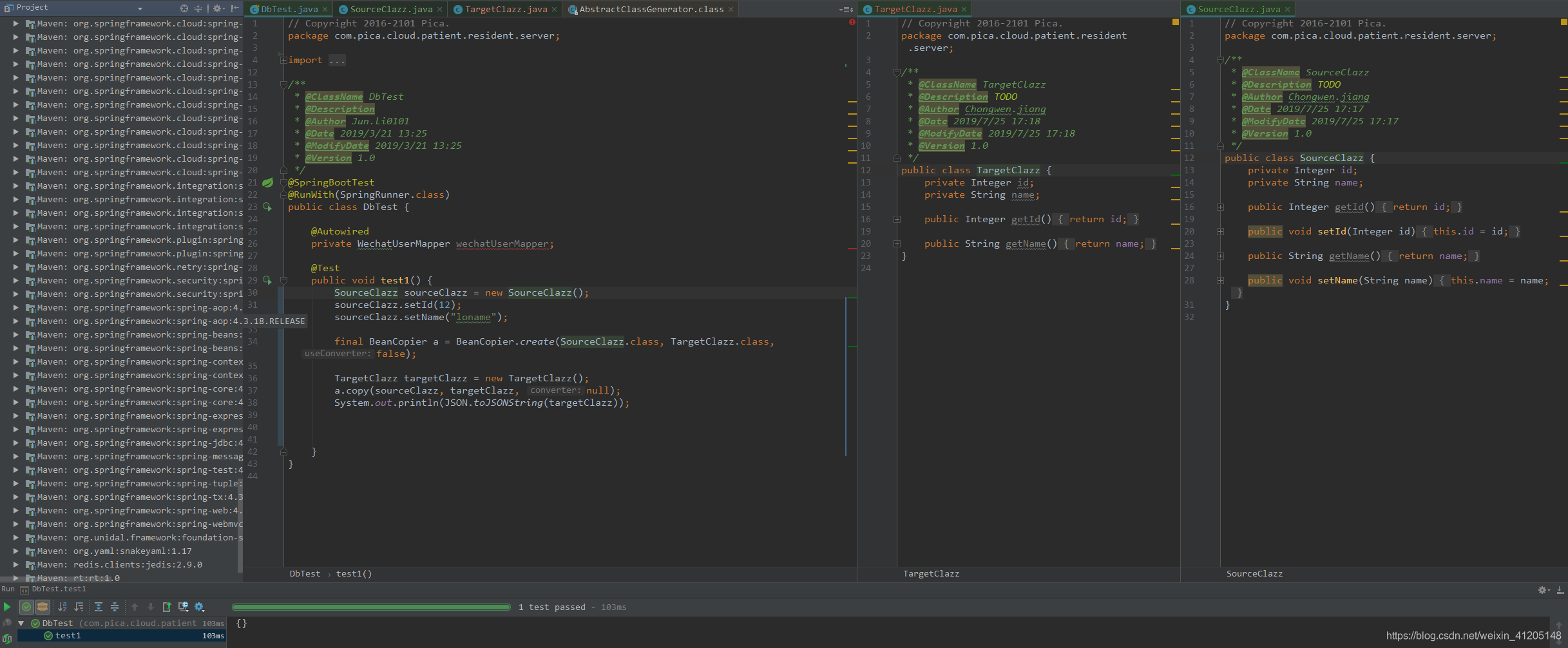Viewport: 1568px width, 648px height.
Task: Open test runner settings gear
Action: pos(199,607)
